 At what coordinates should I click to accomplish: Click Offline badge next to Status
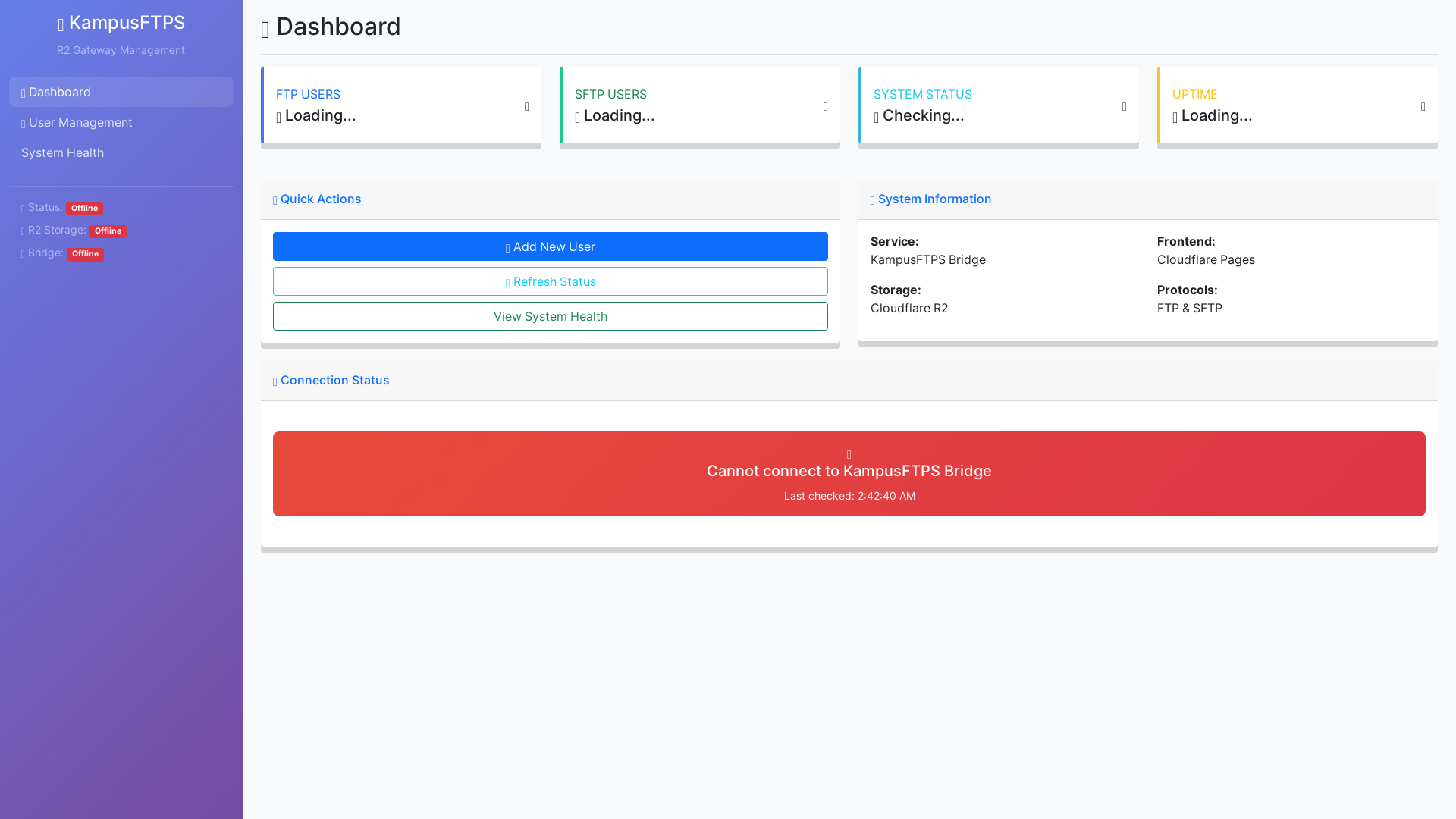(84, 208)
